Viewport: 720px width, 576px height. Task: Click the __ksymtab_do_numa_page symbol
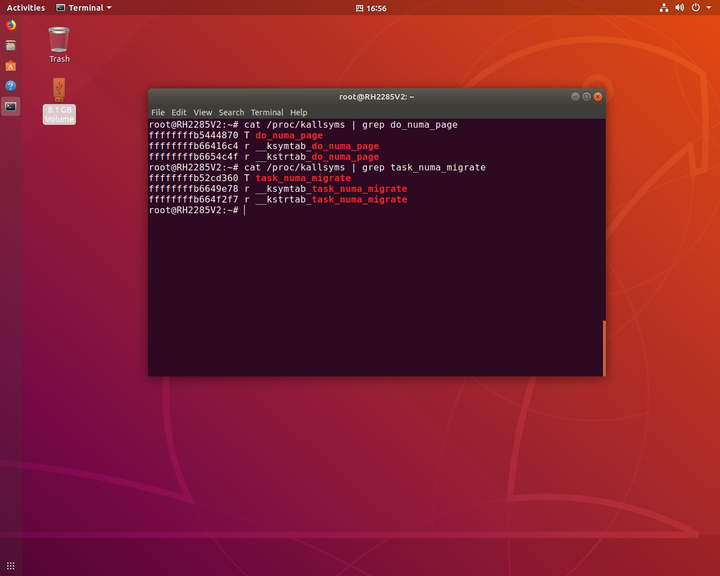(x=317, y=146)
